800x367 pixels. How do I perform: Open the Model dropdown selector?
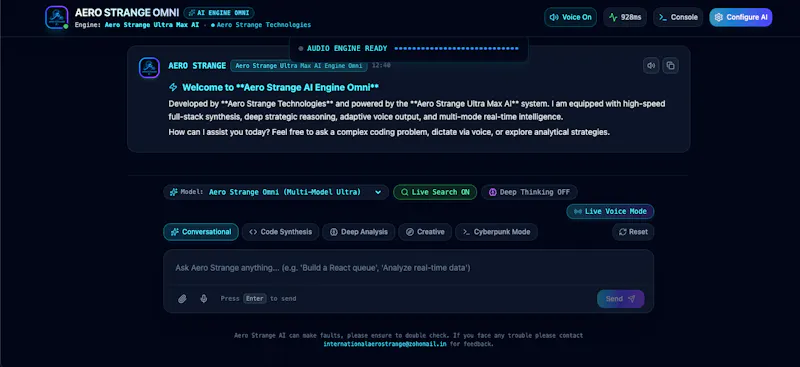tap(276, 192)
